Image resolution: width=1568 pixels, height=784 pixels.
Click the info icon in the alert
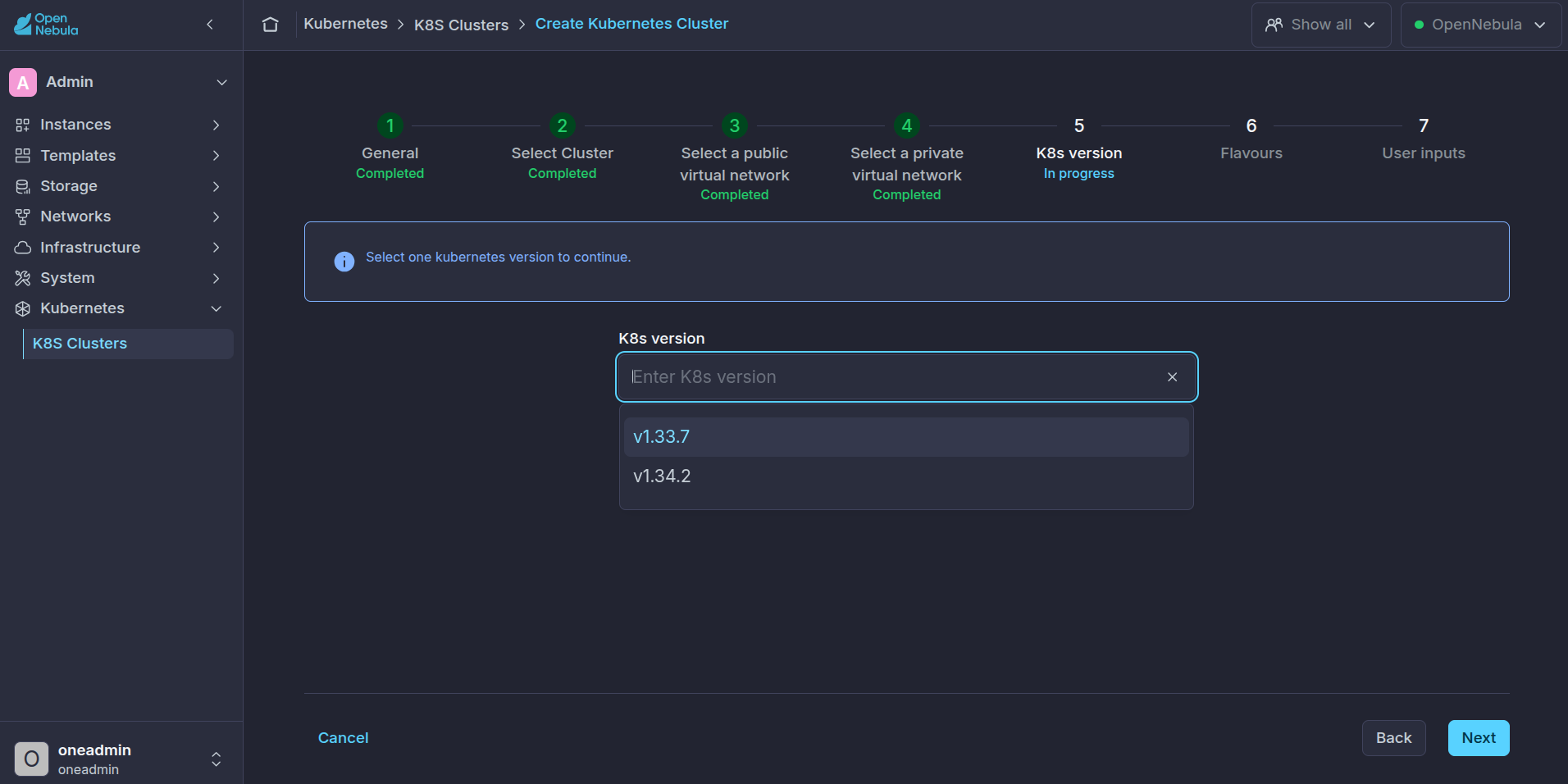tap(344, 262)
